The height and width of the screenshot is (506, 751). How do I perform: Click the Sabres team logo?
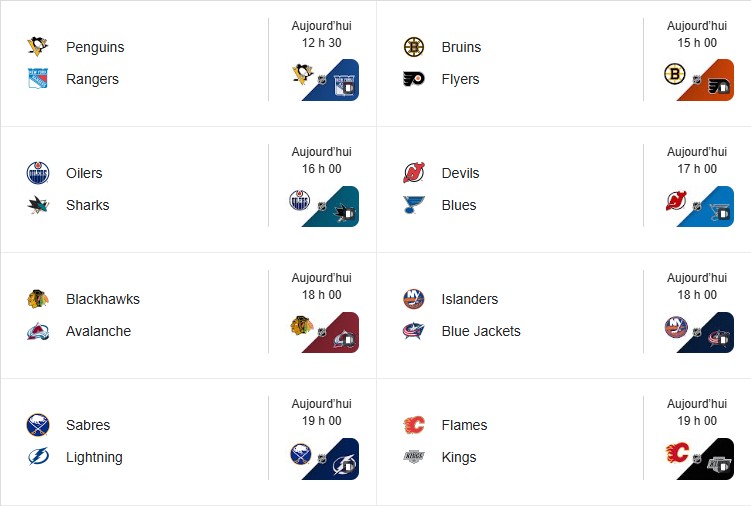tap(38, 425)
